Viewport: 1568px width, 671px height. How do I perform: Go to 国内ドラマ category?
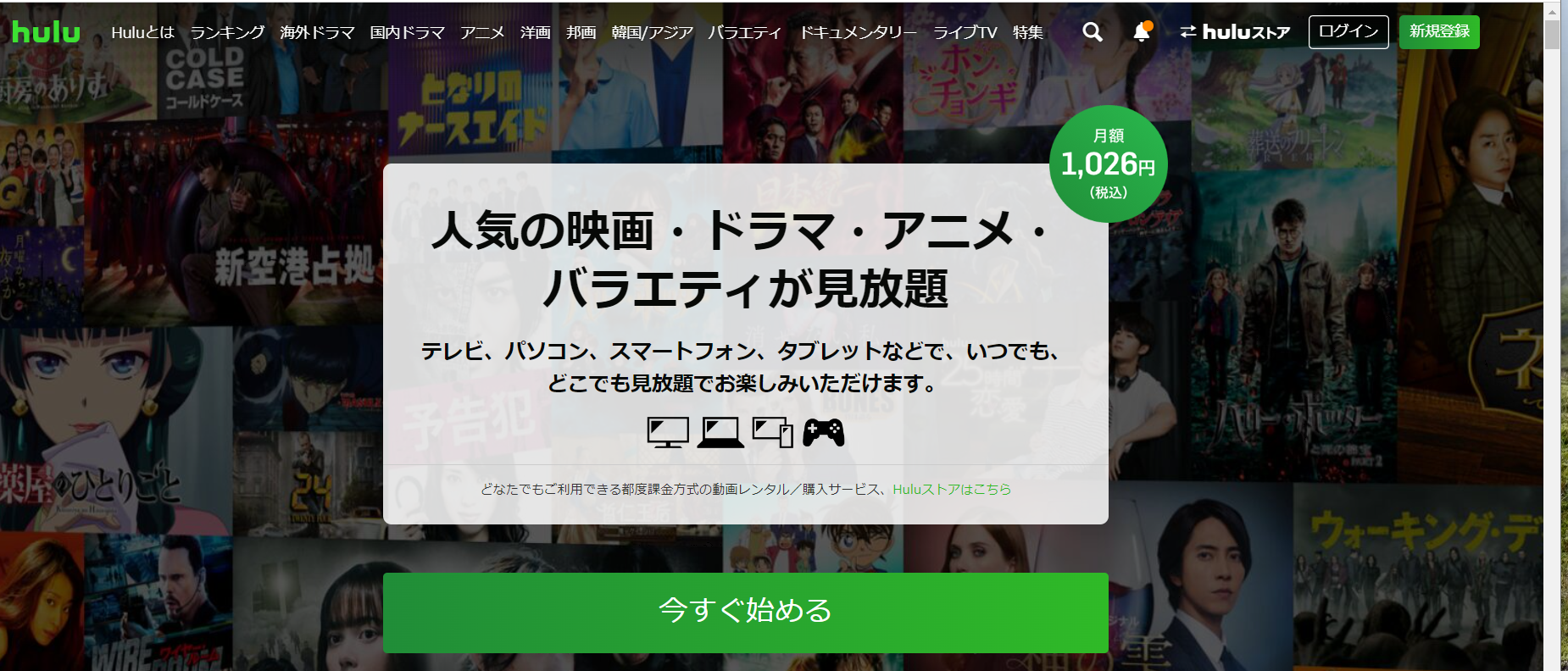point(407,32)
